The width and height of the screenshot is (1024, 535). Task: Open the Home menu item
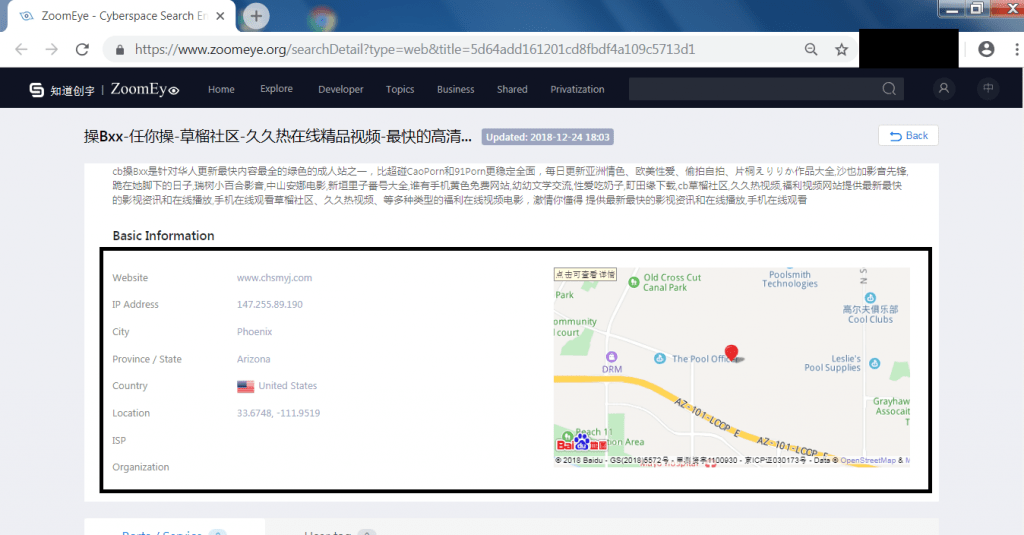click(x=221, y=89)
